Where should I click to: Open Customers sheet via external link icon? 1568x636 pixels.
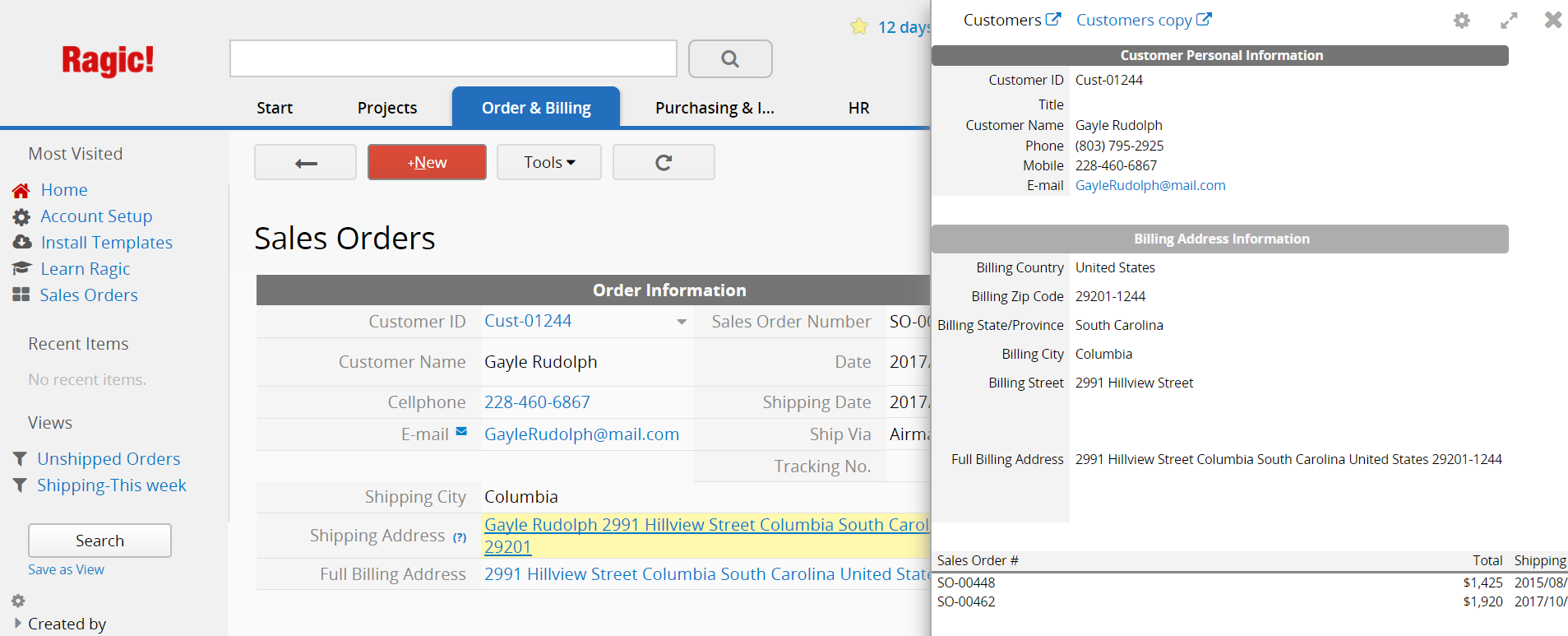tap(1053, 19)
